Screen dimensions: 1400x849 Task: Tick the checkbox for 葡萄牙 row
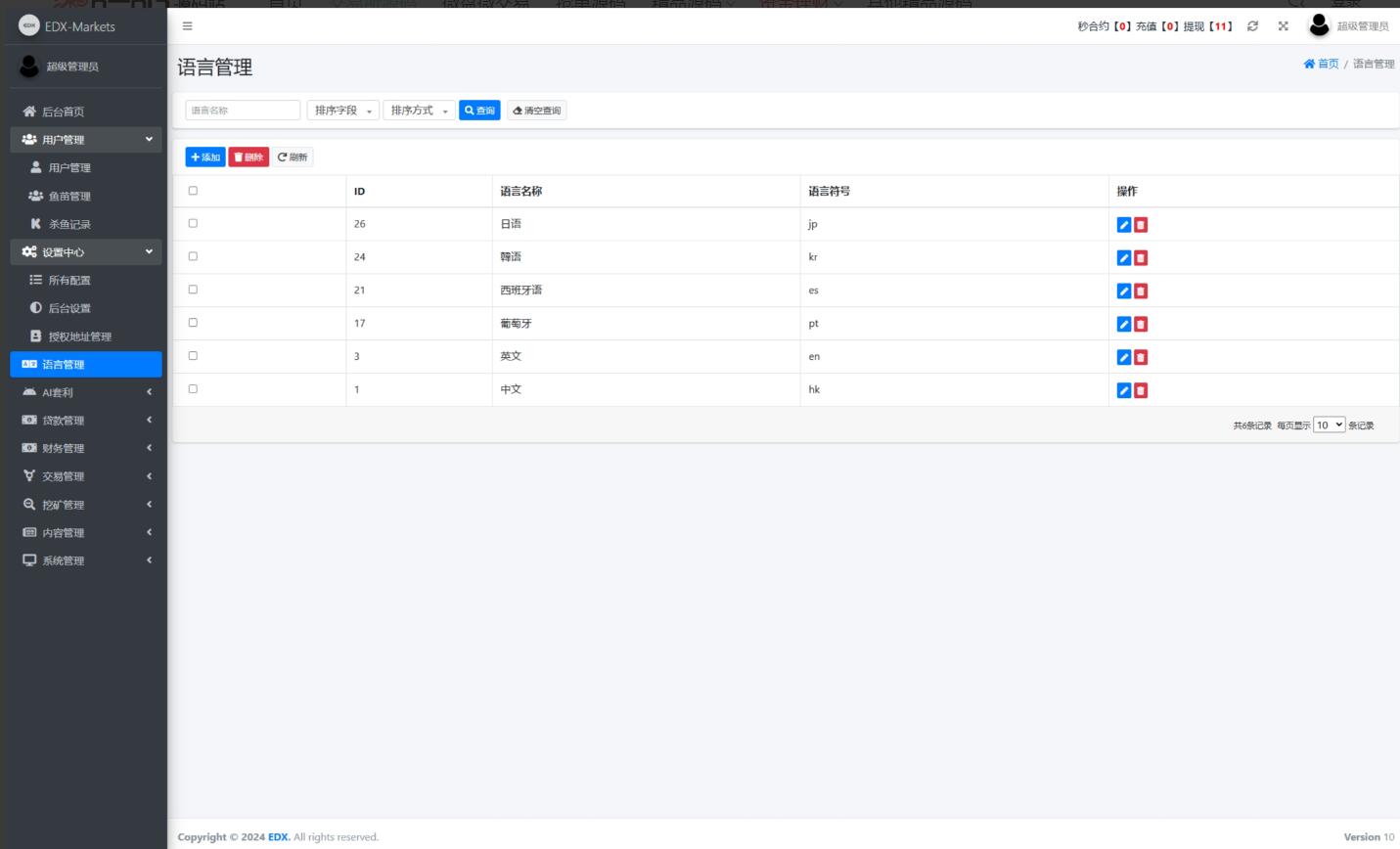click(193, 323)
